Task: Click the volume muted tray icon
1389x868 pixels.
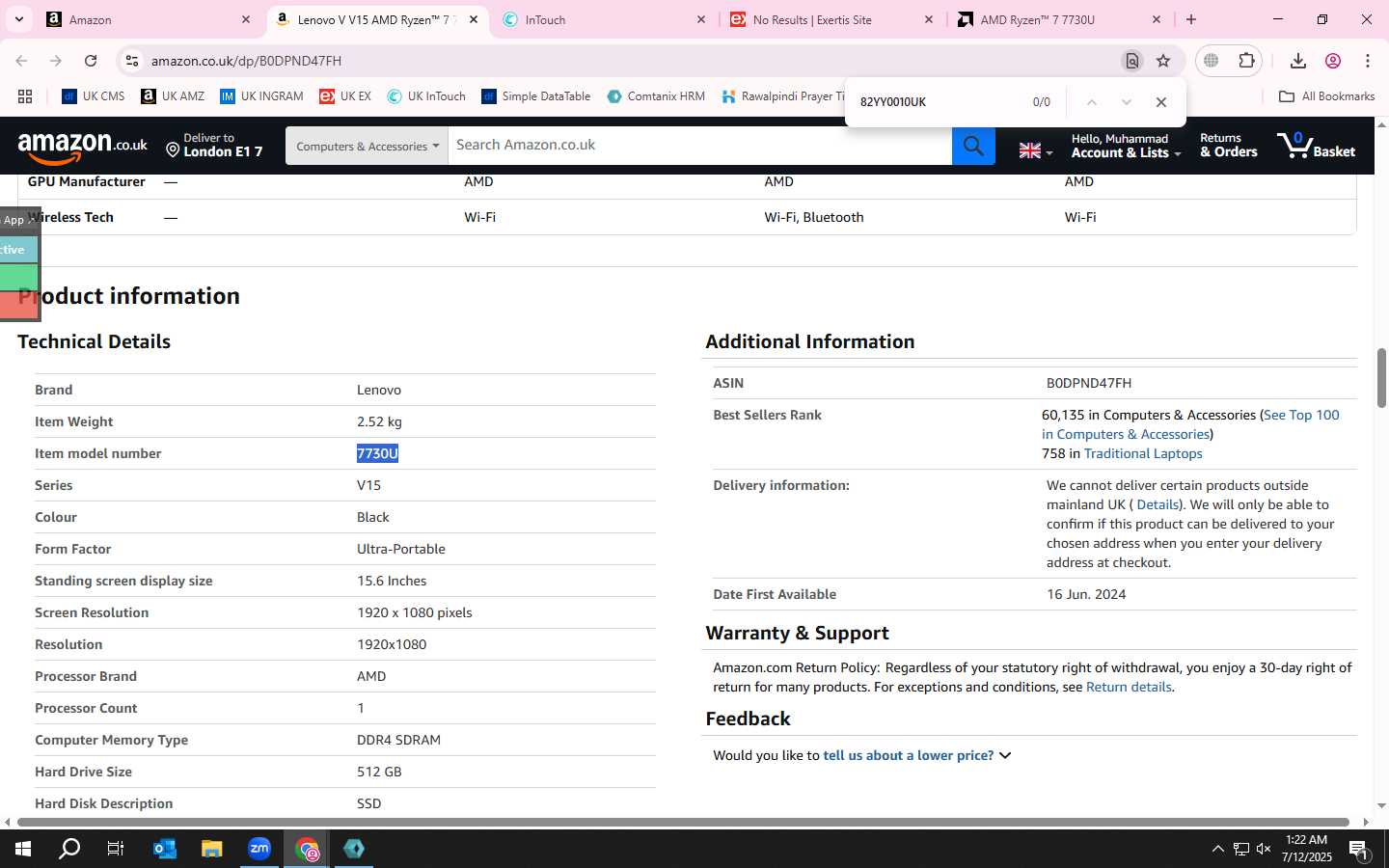Action: click(x=1264, y=849)
